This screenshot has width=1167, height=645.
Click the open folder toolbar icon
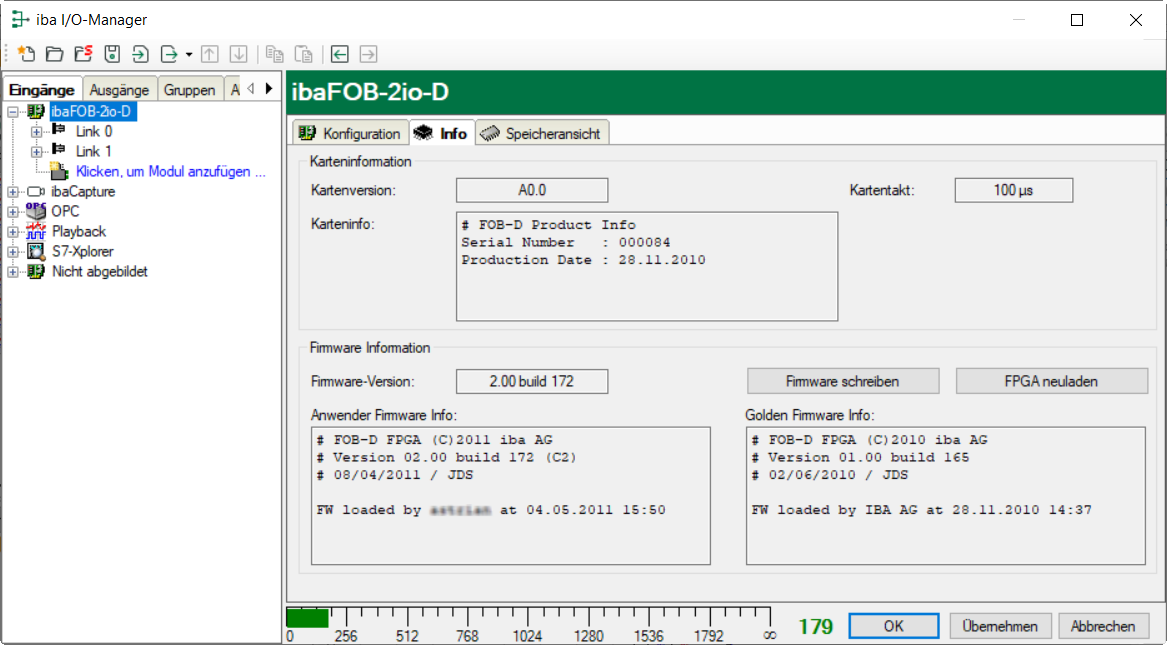click(x=55, y=54)
